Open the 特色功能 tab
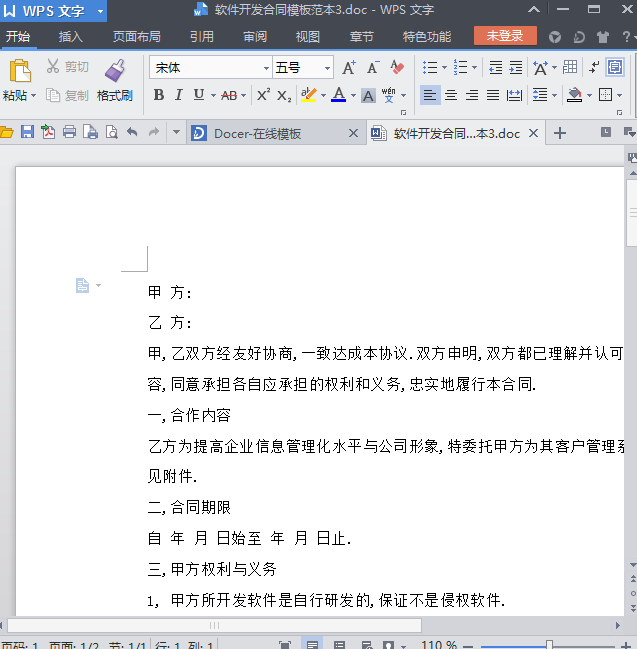The image size is (637, 649). point(427,37)
